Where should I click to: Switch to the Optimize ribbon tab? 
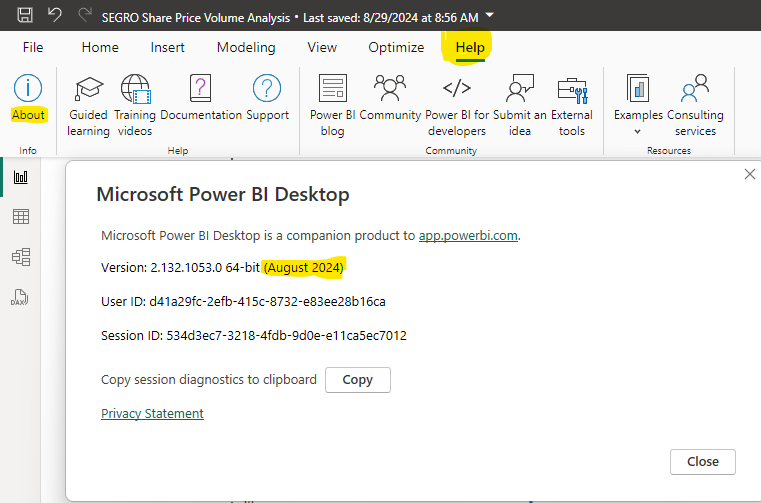click(x=396, y=47)
